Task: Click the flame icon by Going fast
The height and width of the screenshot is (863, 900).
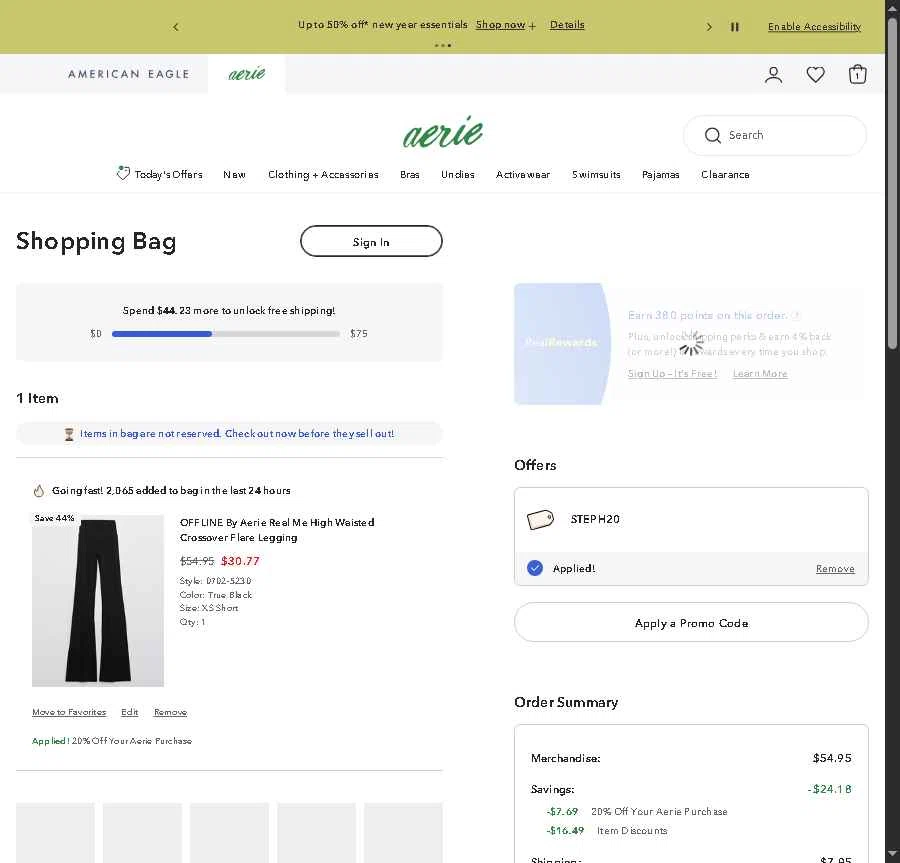Action: pos(38,491)
